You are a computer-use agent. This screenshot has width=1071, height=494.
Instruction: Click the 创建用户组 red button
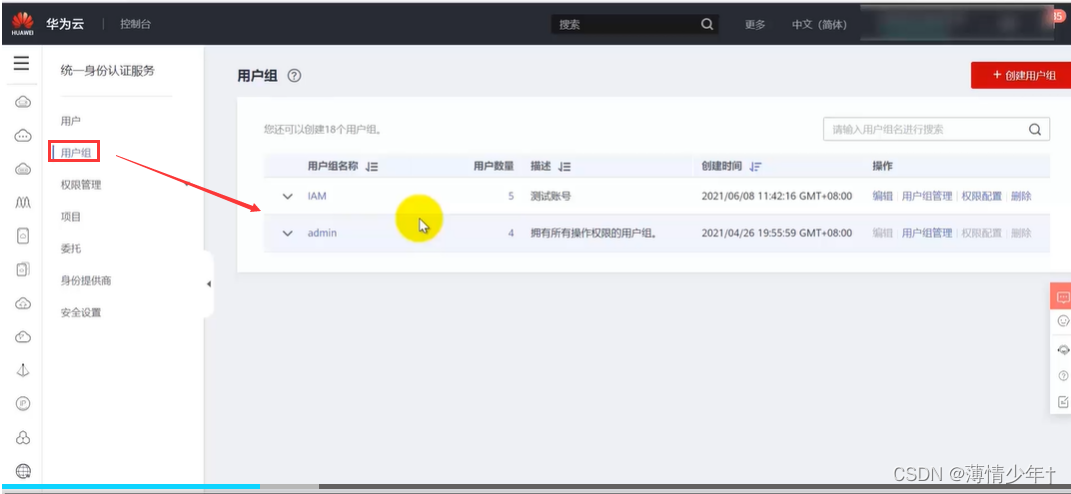pyautogui.click(x=1021, y=75)
